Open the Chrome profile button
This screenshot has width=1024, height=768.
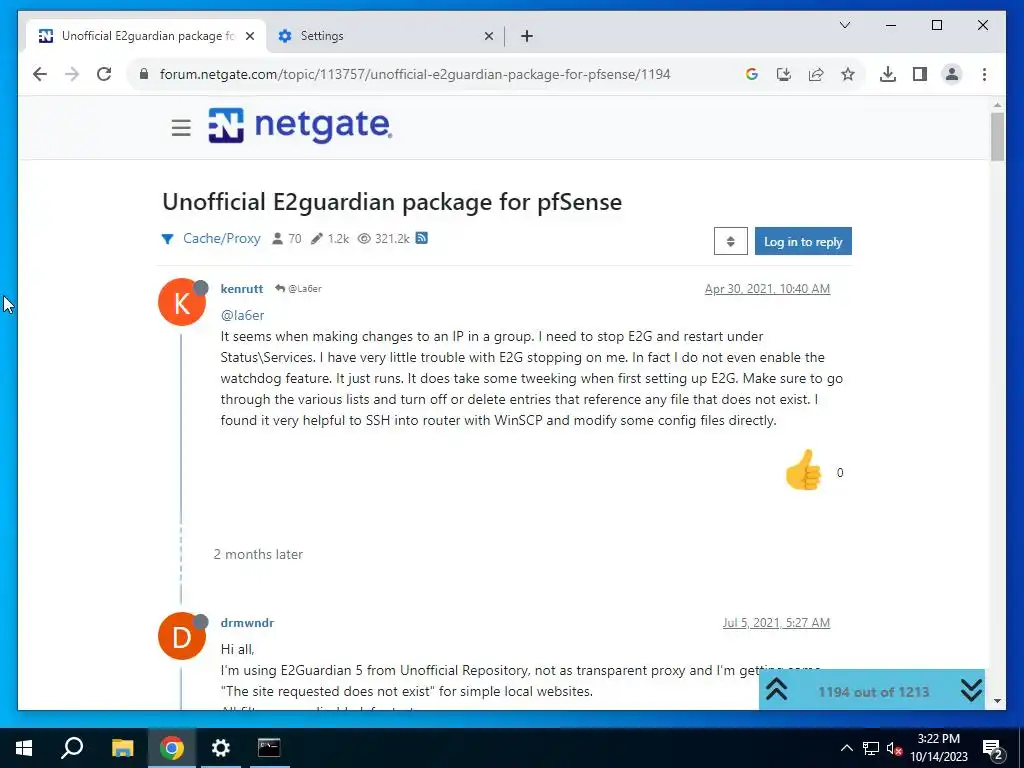click(x=952, y=74)
